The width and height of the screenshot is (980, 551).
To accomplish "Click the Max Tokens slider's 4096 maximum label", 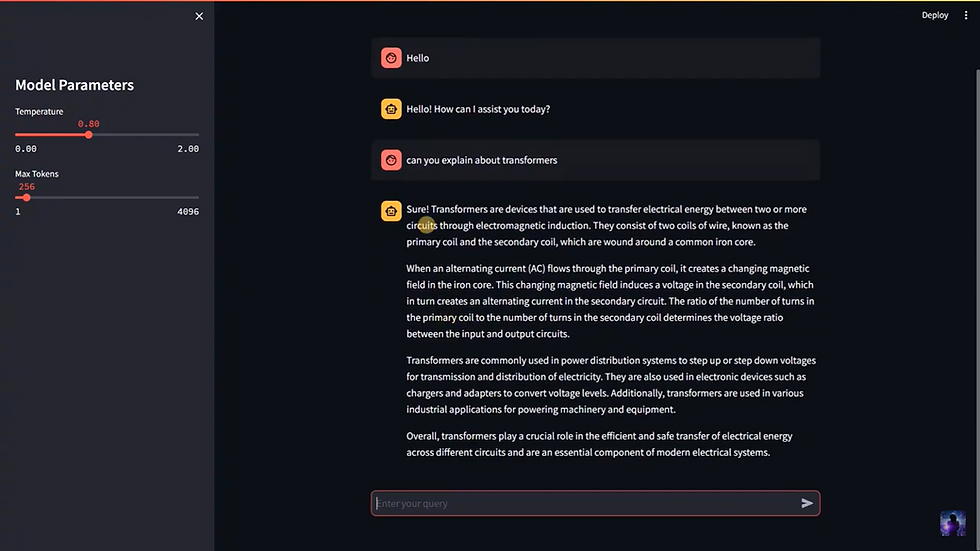I will point(187,212).
